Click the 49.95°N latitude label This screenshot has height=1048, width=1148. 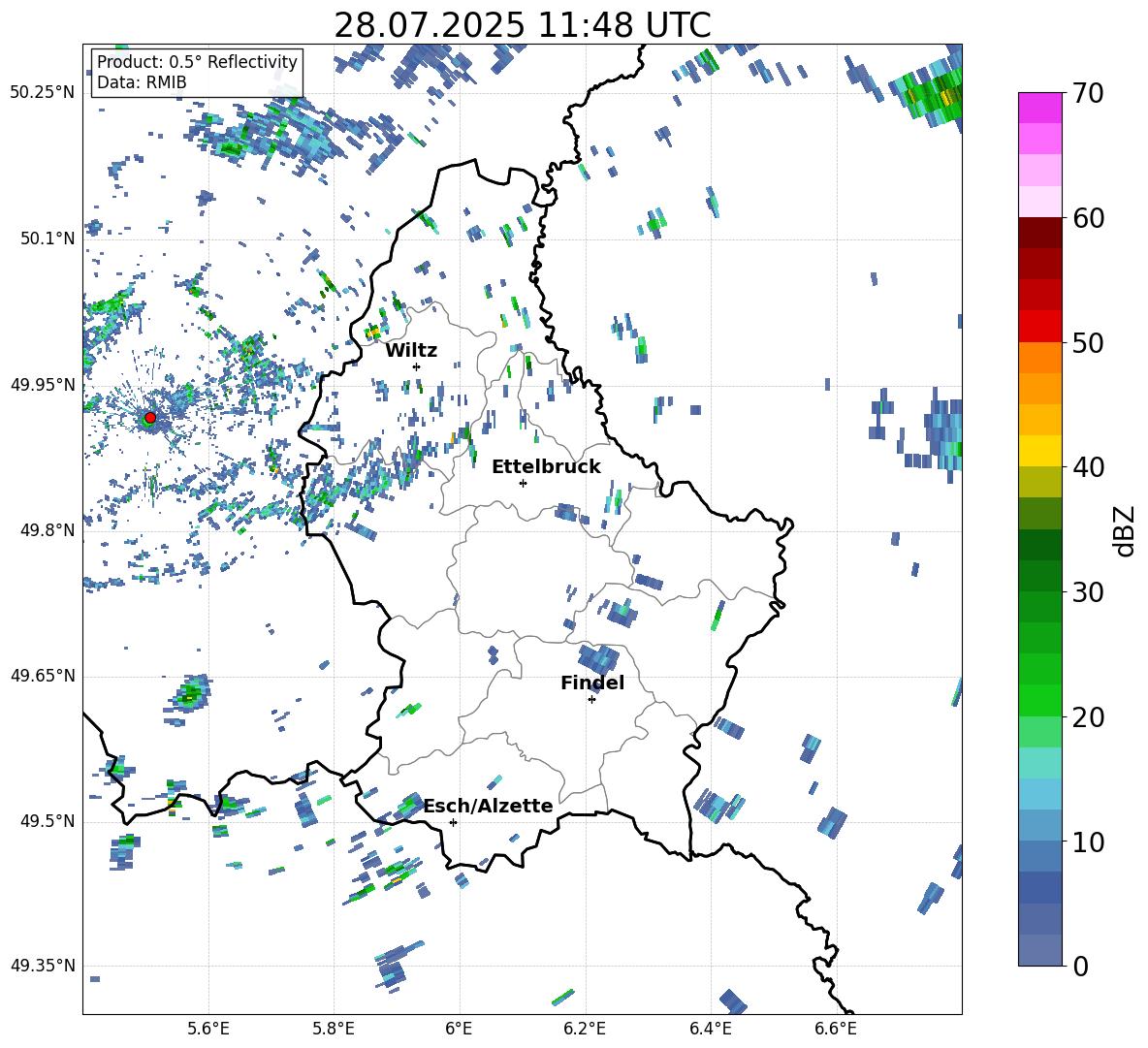pos(43,384)
